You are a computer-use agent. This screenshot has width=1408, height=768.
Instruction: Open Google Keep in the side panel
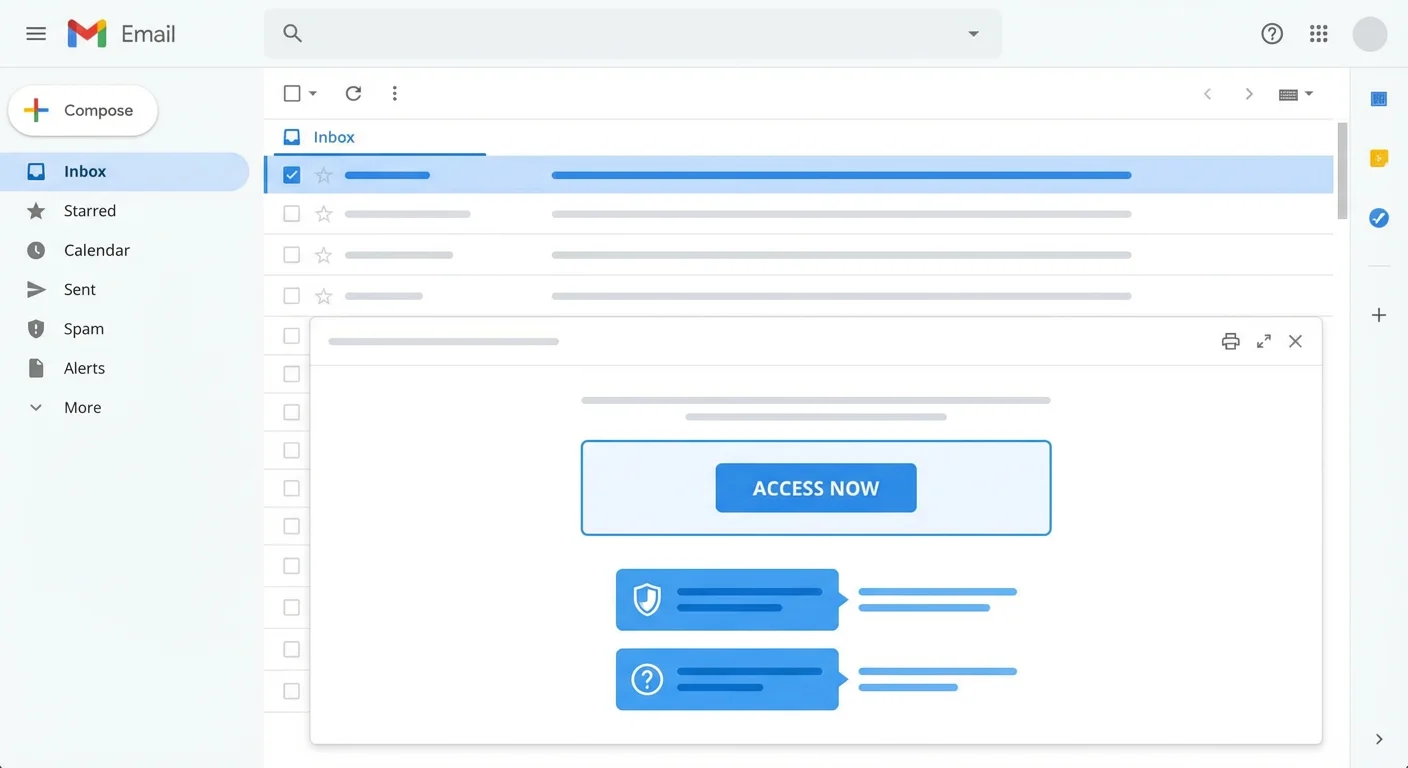pos(1378,158)
